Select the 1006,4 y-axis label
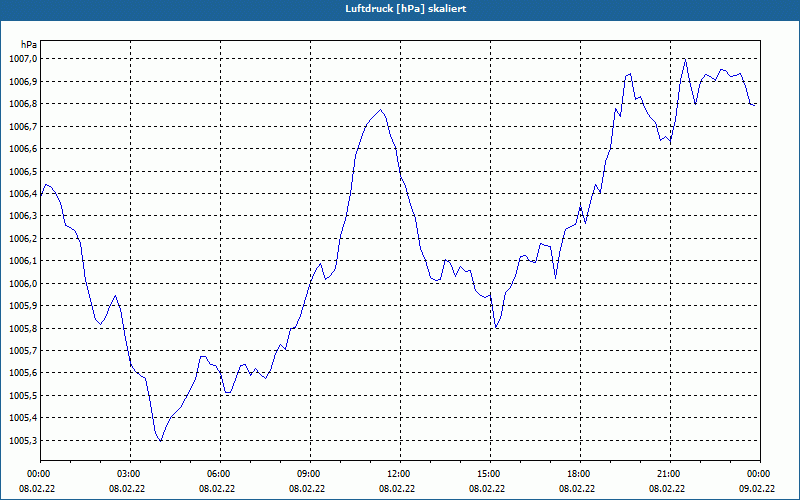This screenshot has height=500, width=800. (x=23, y=194)
